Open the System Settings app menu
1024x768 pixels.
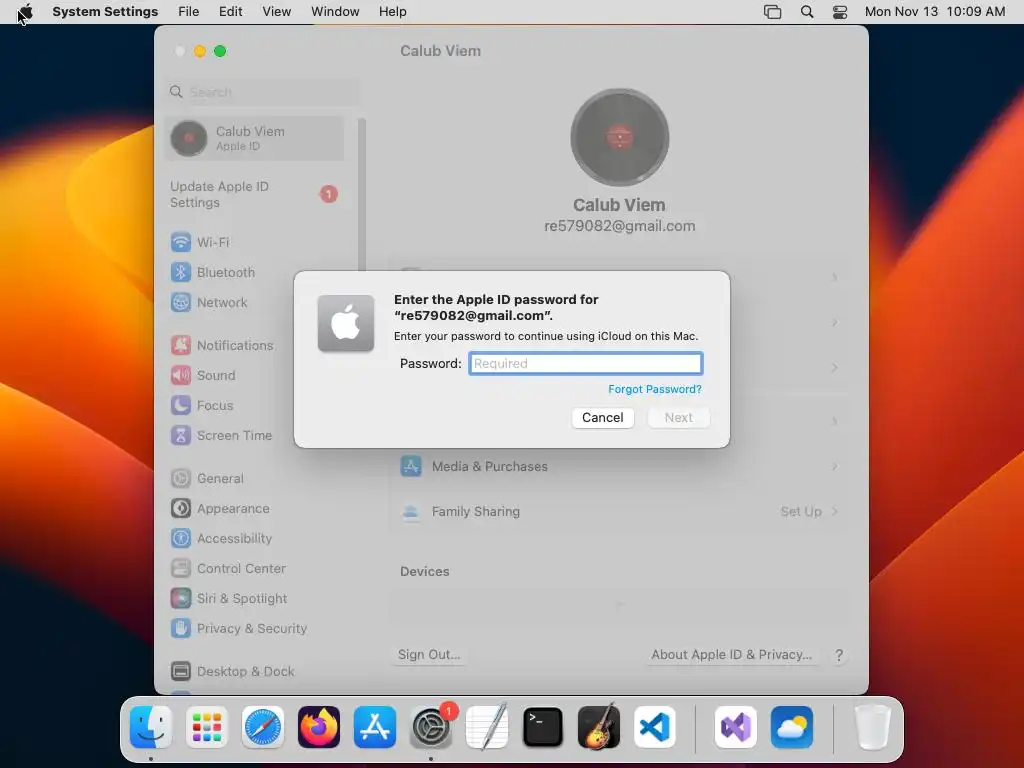pos(105,12)
